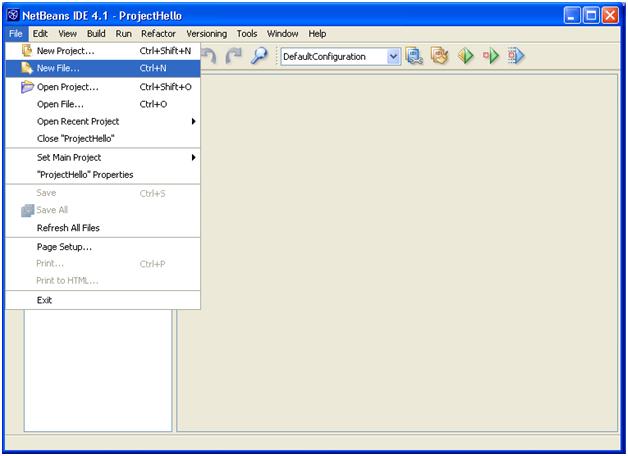The height and width of the screenshot is (456, 628).
Task: Choose New File... from File menu
Action: [x=103, y=68]
